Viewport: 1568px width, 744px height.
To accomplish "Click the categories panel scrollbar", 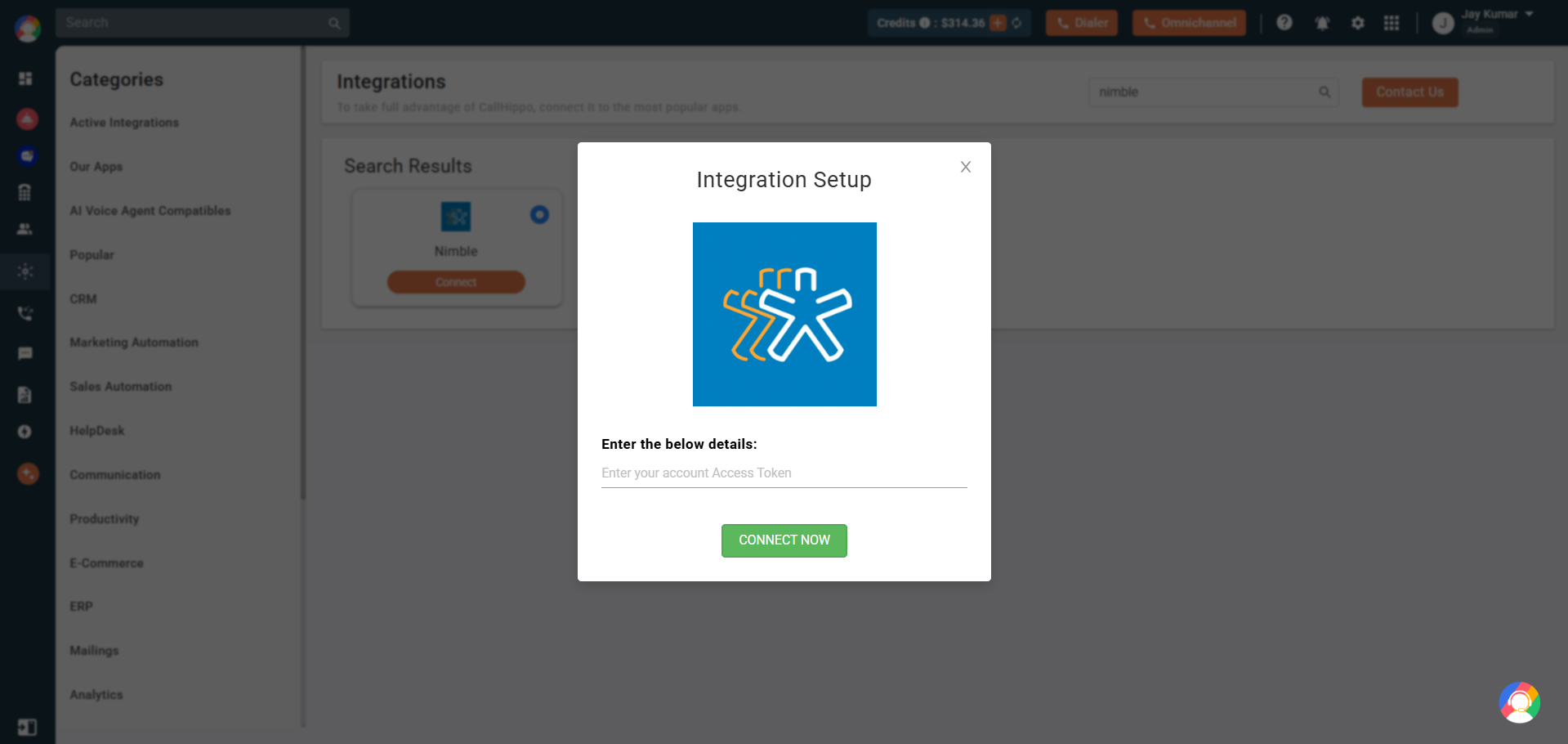I will point(303,272).
